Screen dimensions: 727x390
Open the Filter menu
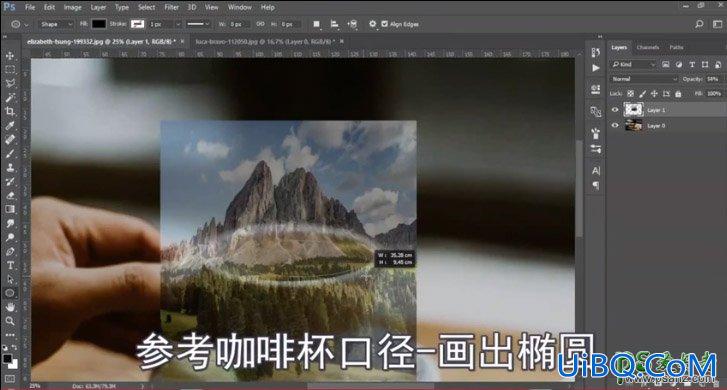coord(172,7)
